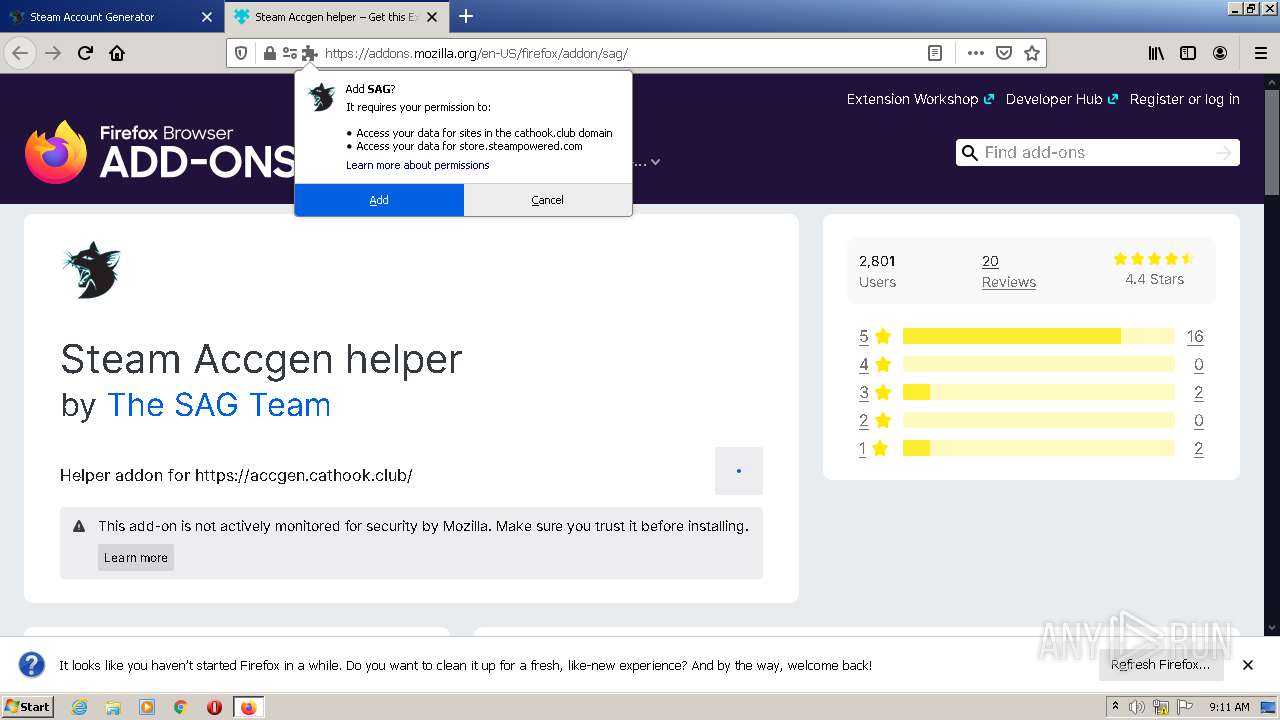Open the Windows Start menu
Viewport: 1280px width, 720px height.
coord(28,707)
